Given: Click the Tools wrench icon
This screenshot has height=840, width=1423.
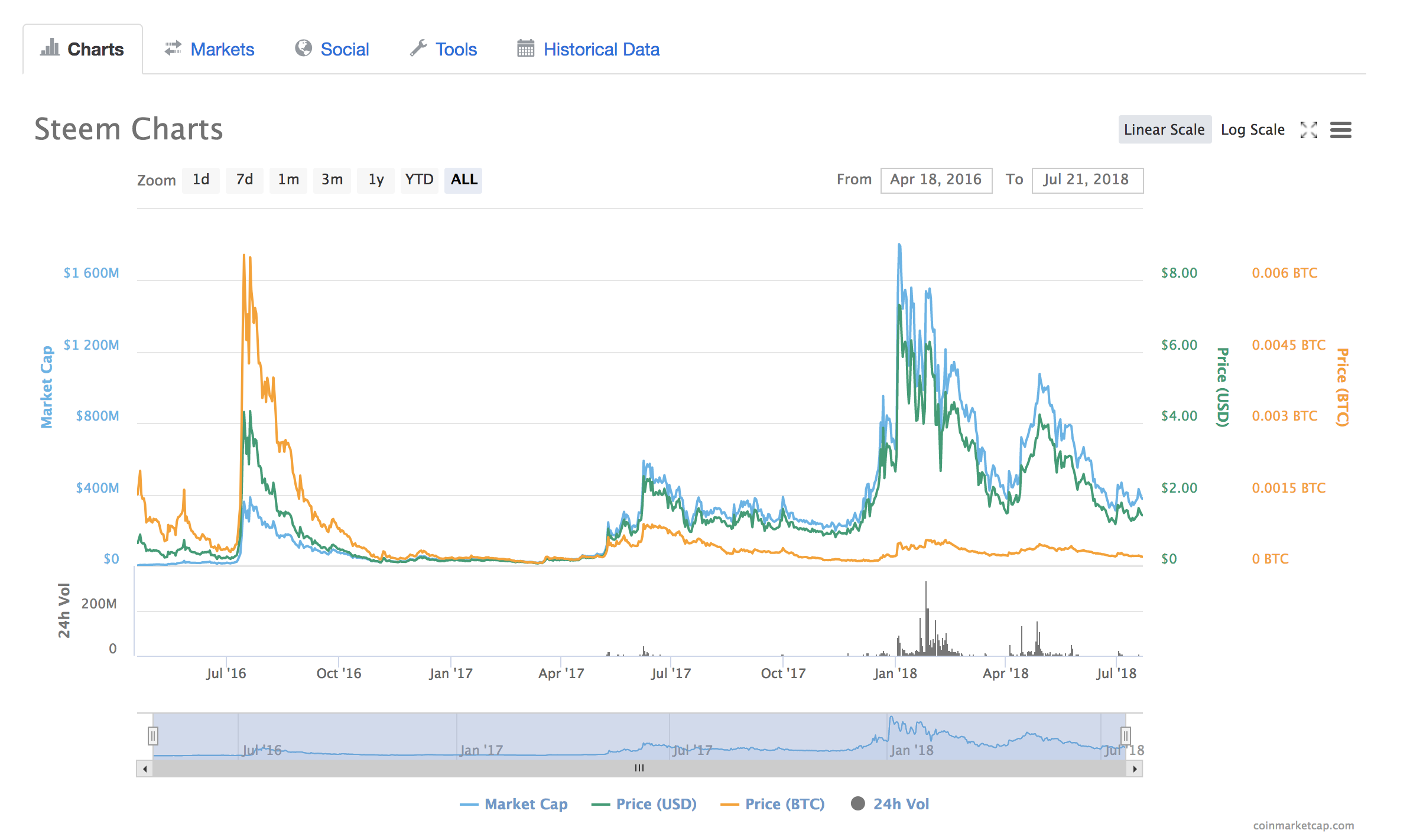Looking at the screenshot, I should [x=418, y=48].
